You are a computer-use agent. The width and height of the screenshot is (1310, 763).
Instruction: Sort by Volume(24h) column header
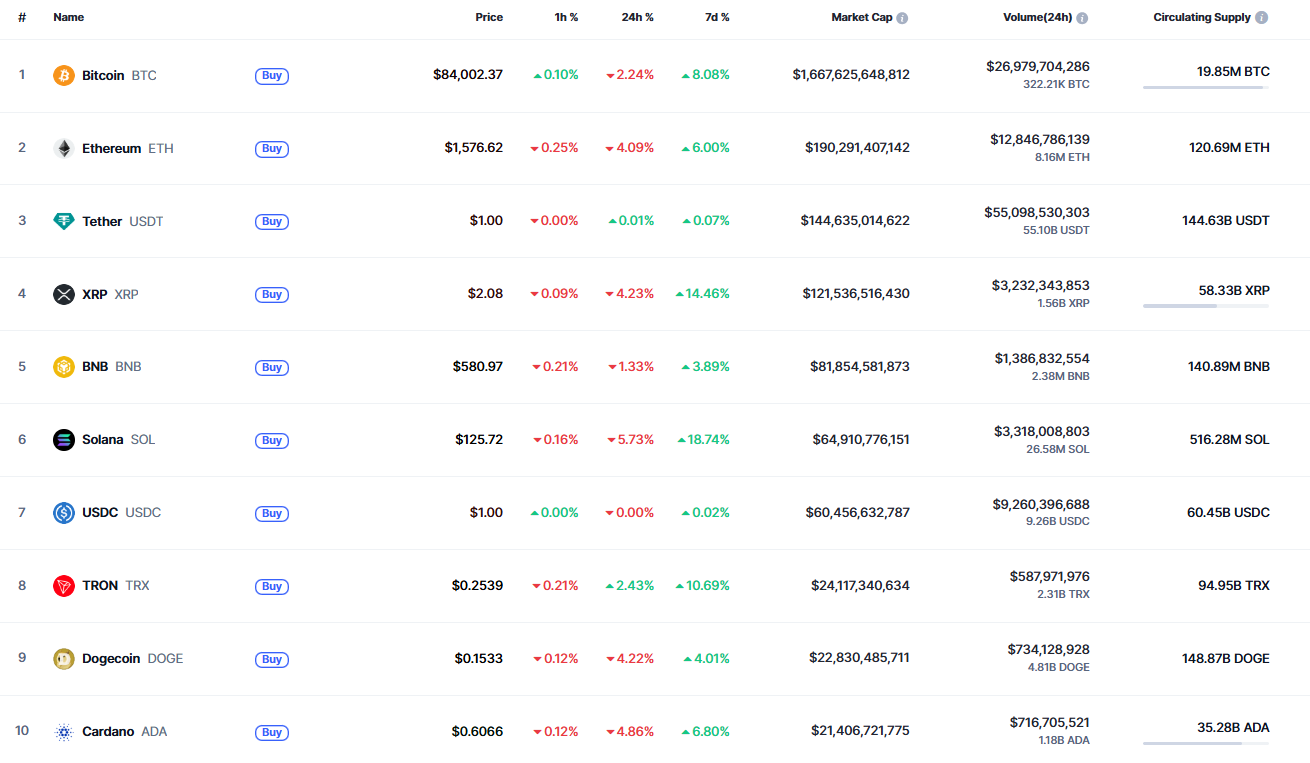[1038, 18]
